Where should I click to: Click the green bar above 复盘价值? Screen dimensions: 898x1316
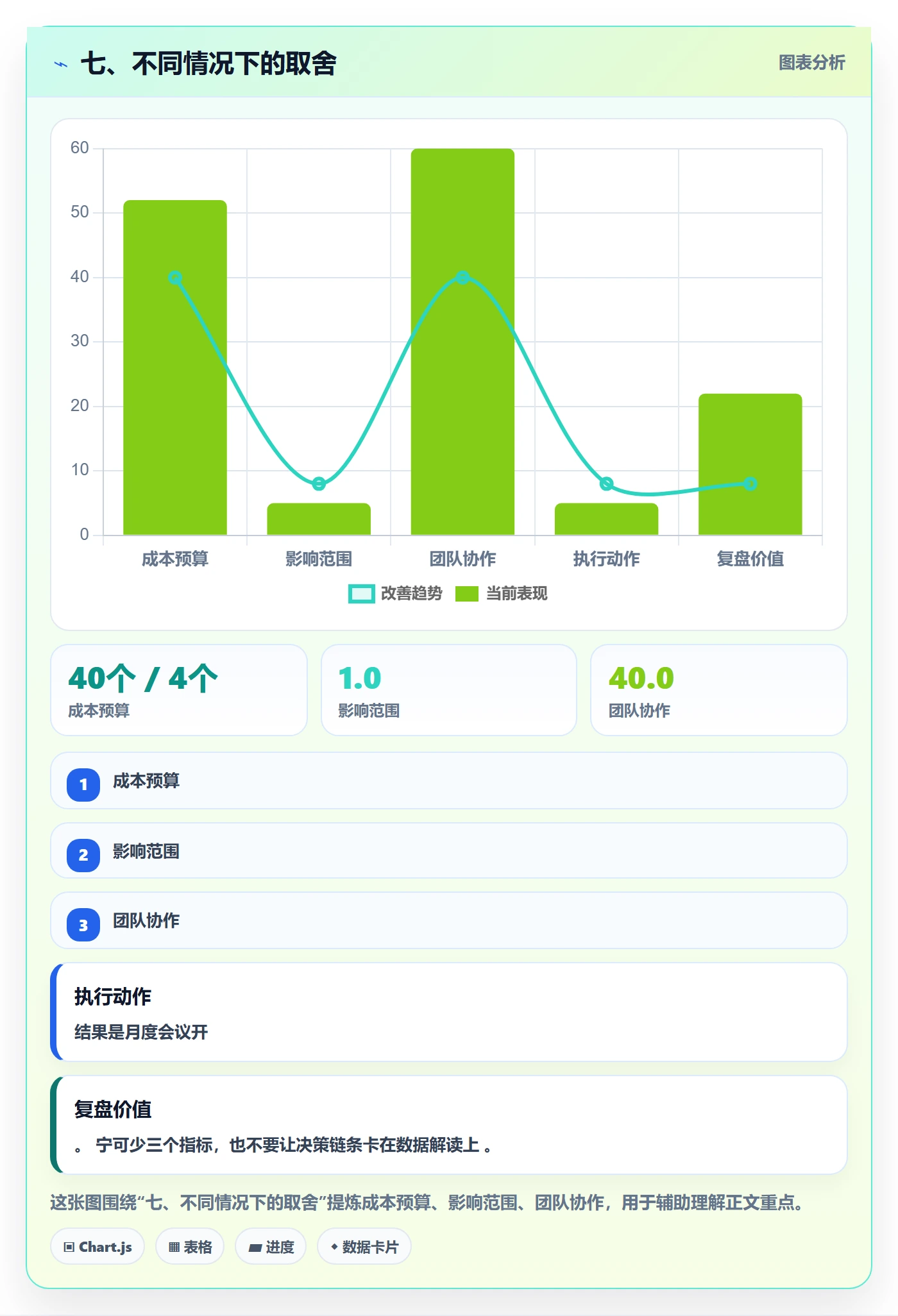coord(750,464)
